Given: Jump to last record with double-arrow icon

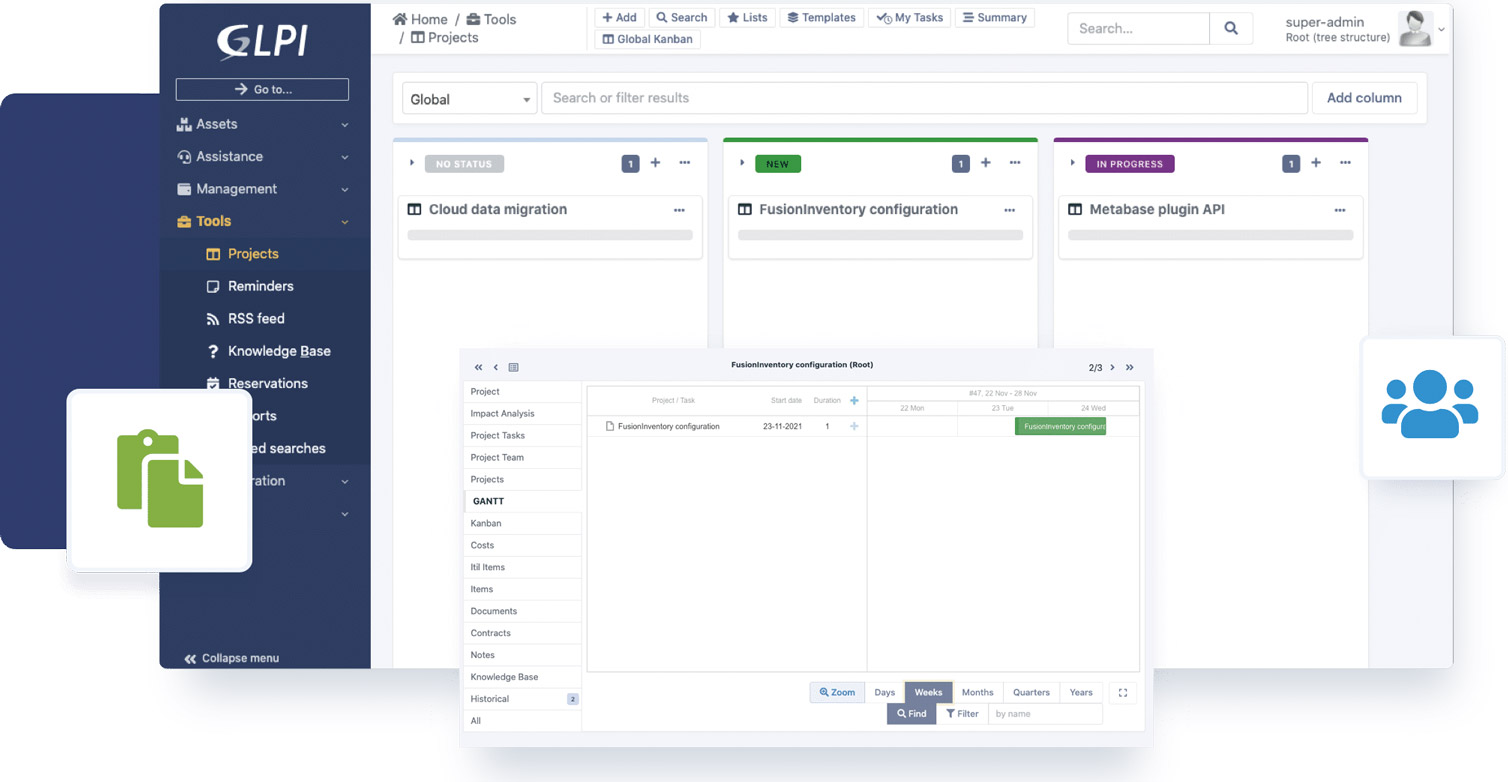Looking at the screenshot, I should (1130, 368).
